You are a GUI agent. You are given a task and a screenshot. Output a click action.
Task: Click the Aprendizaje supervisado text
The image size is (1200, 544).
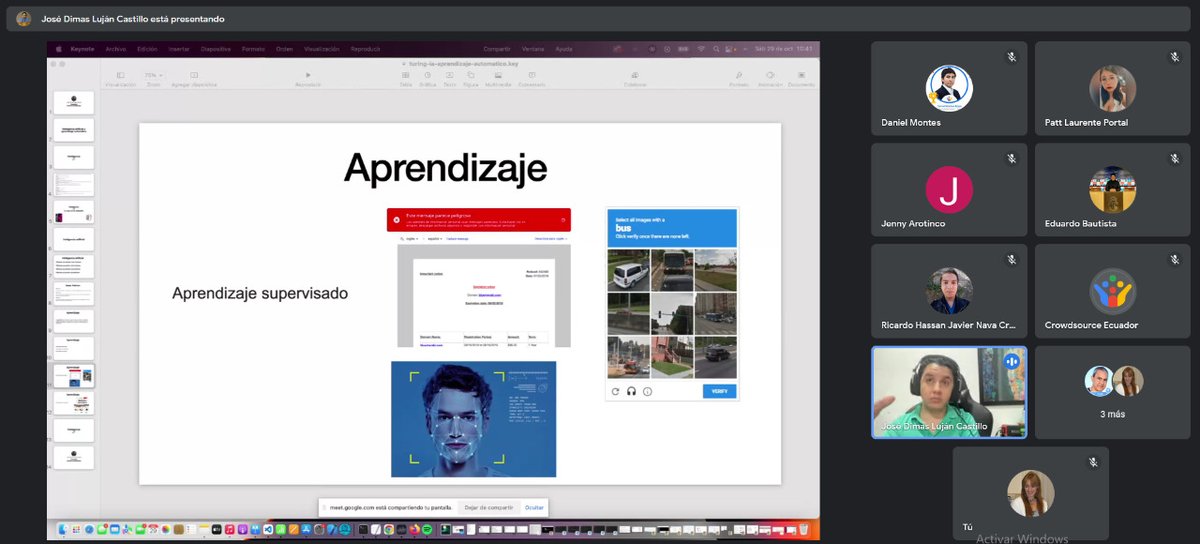260,294
